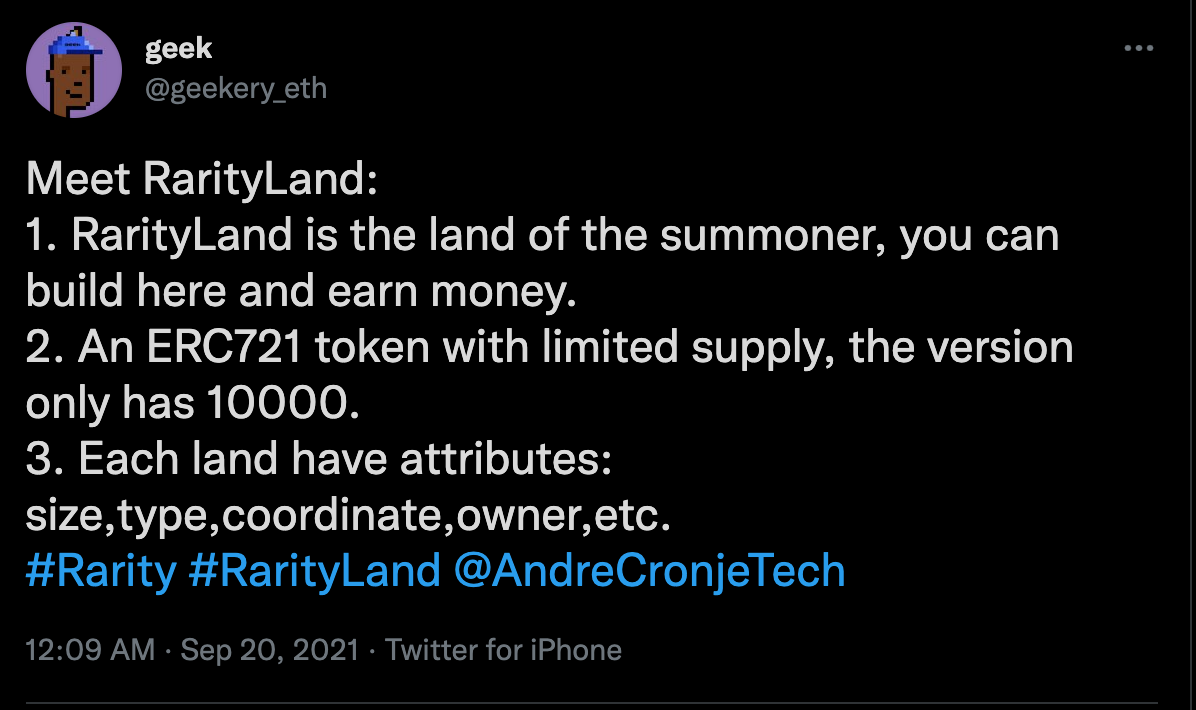Click the 12:09 AM timestamp
Image resolution: width=1196 pixels, height=710 pixels.
pyautogui.click(x=90, y=650)
